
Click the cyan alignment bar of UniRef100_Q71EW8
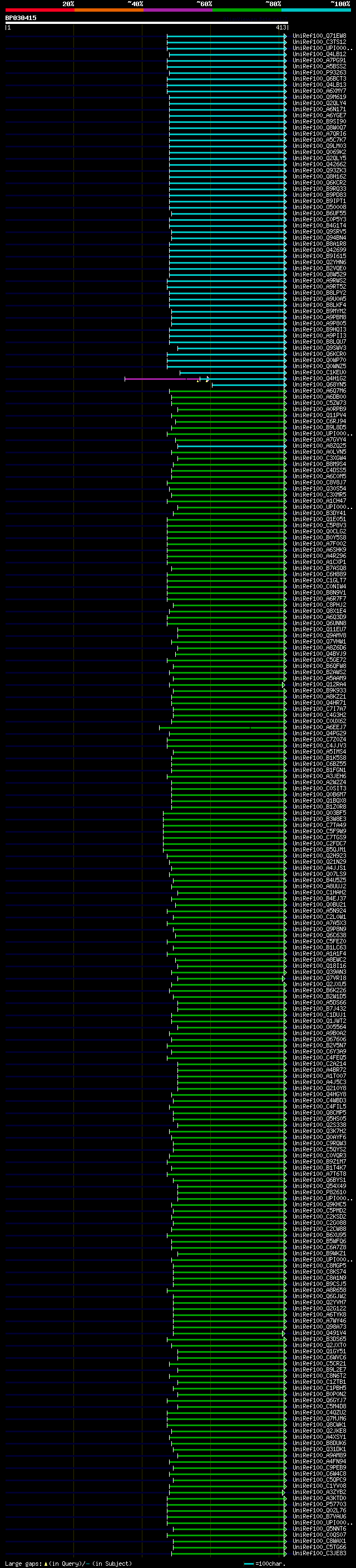tap(226, 36)
